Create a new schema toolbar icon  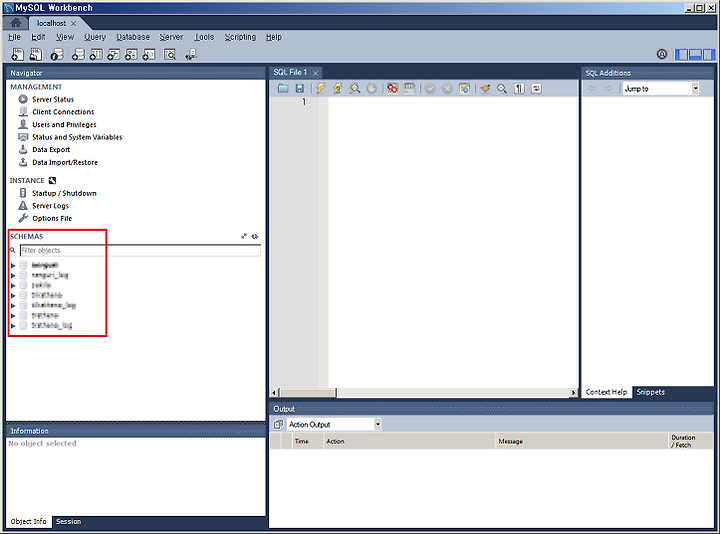click(78, 54)
